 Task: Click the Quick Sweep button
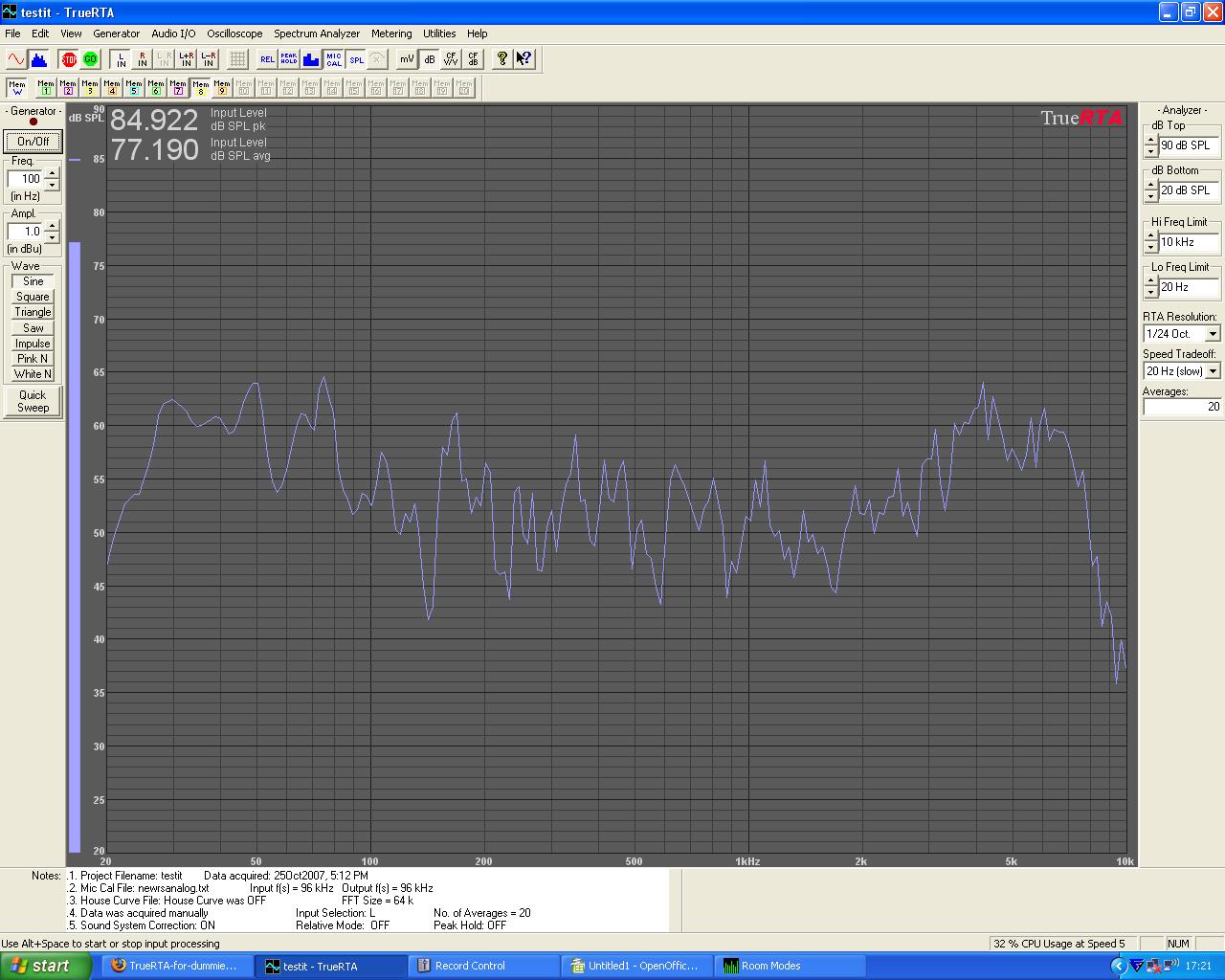tap(33, 401)
